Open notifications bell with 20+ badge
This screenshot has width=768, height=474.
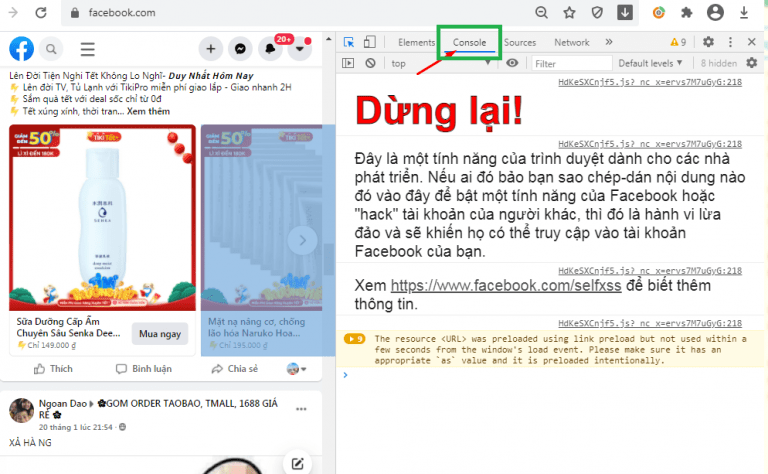(x=270, y=49)
